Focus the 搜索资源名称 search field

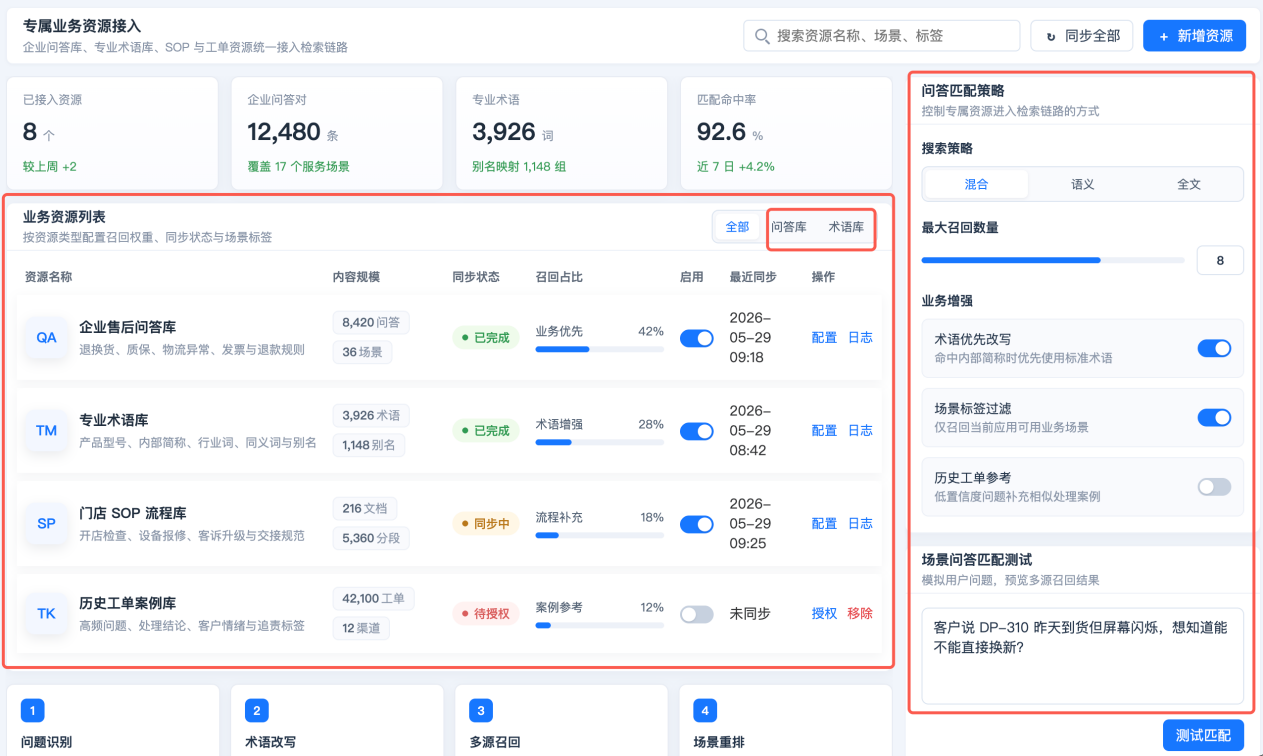point(881,35)
